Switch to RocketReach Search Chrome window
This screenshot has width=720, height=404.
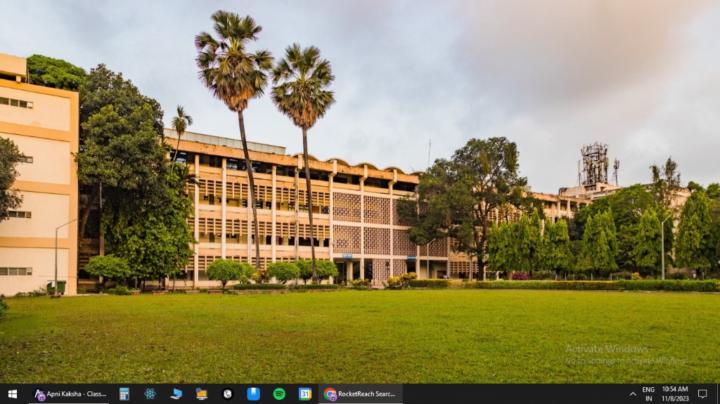(x=360, y=394)
